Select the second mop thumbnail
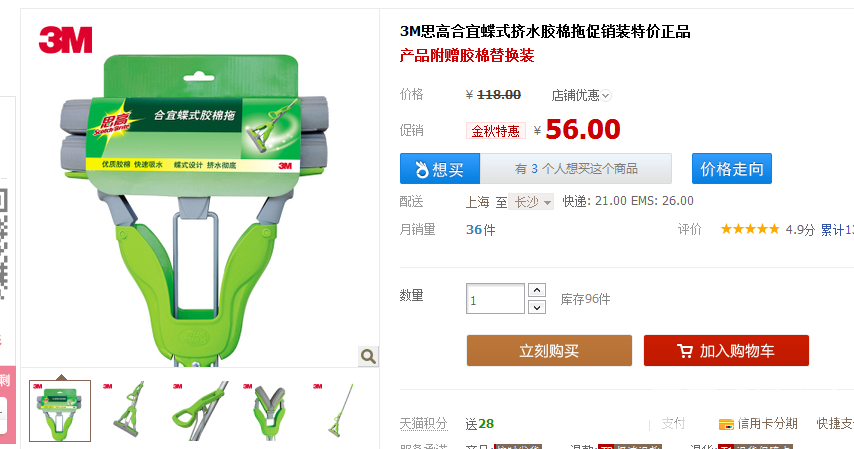Screen dimensions: 854x449 click(130, 411)
